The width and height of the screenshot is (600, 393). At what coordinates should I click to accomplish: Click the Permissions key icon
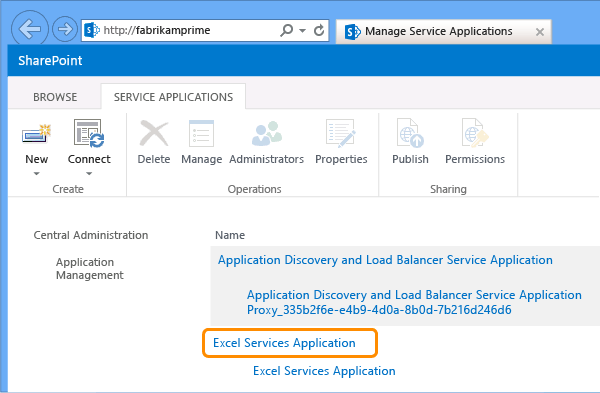tap(475, 133)
